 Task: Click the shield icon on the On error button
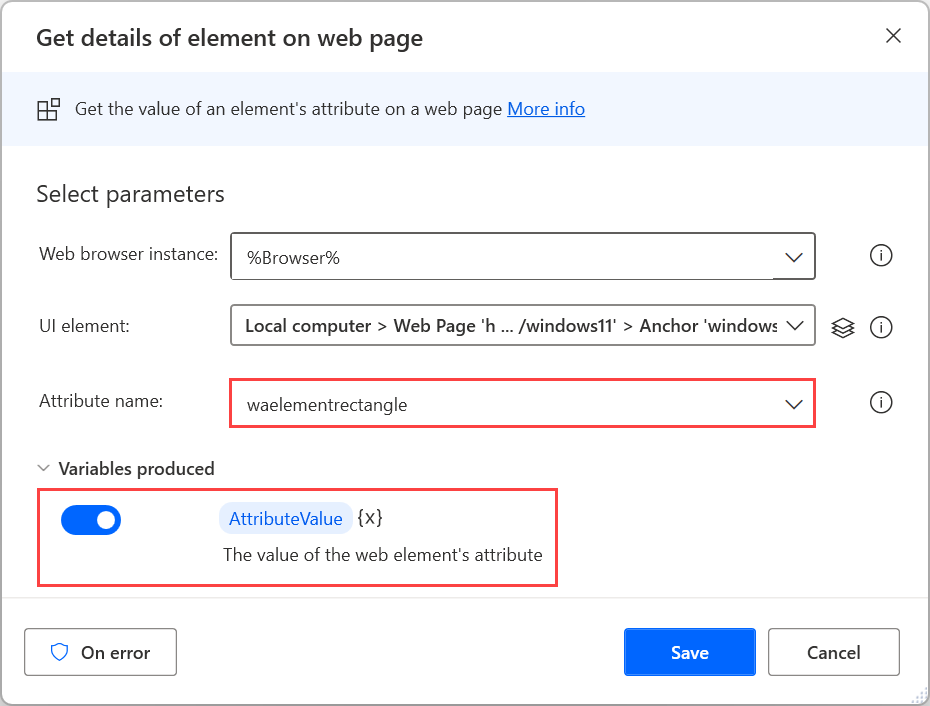click(61, 652)
